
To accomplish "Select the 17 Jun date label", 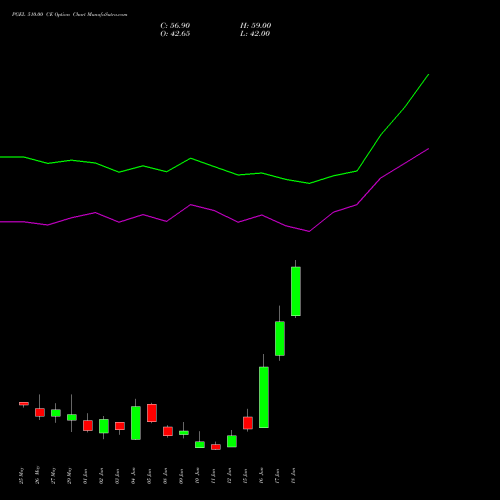I will click(x=278, y=475).
